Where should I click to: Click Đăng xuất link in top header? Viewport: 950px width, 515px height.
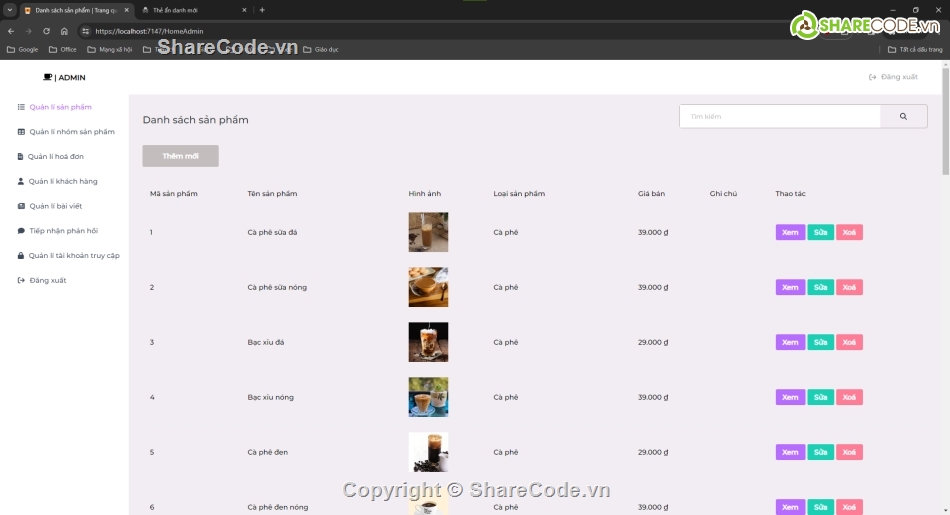[893, 77]
